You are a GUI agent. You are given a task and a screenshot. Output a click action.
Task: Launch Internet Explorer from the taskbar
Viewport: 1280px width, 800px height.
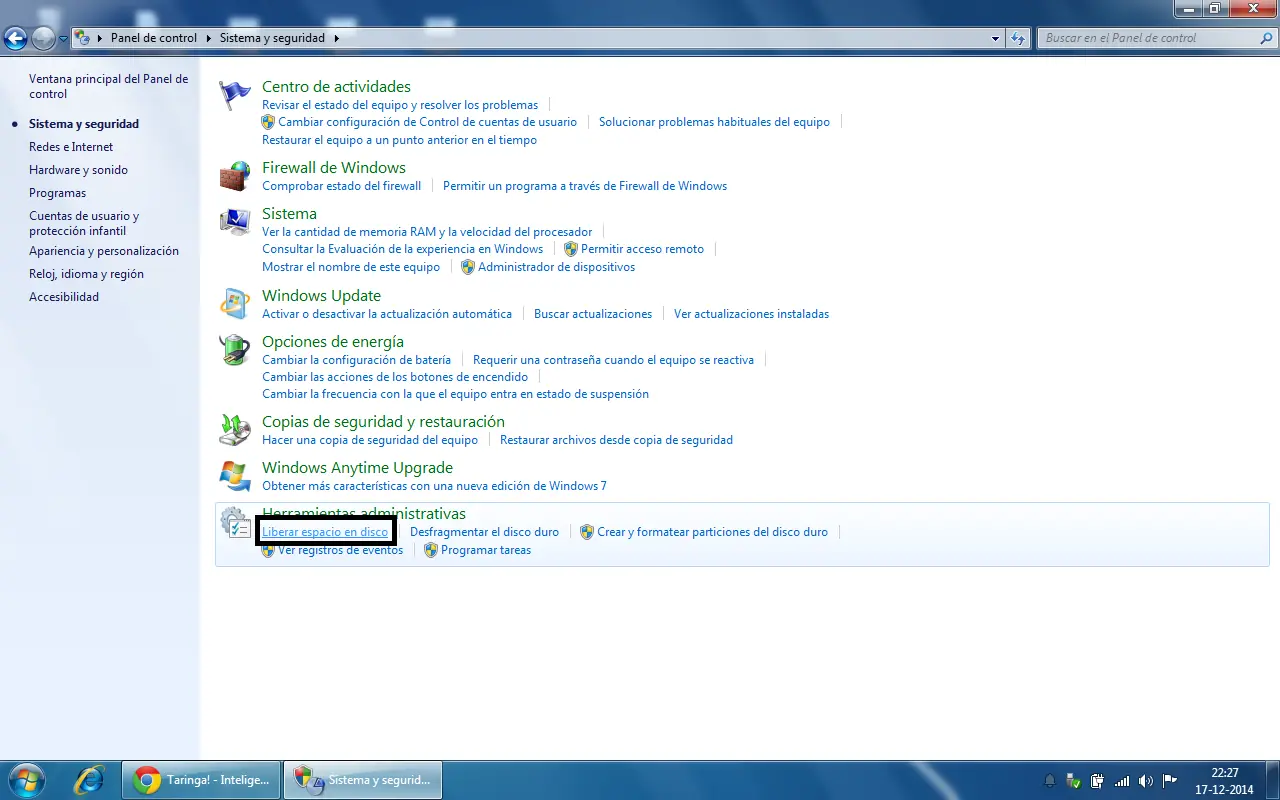[89, 780]
